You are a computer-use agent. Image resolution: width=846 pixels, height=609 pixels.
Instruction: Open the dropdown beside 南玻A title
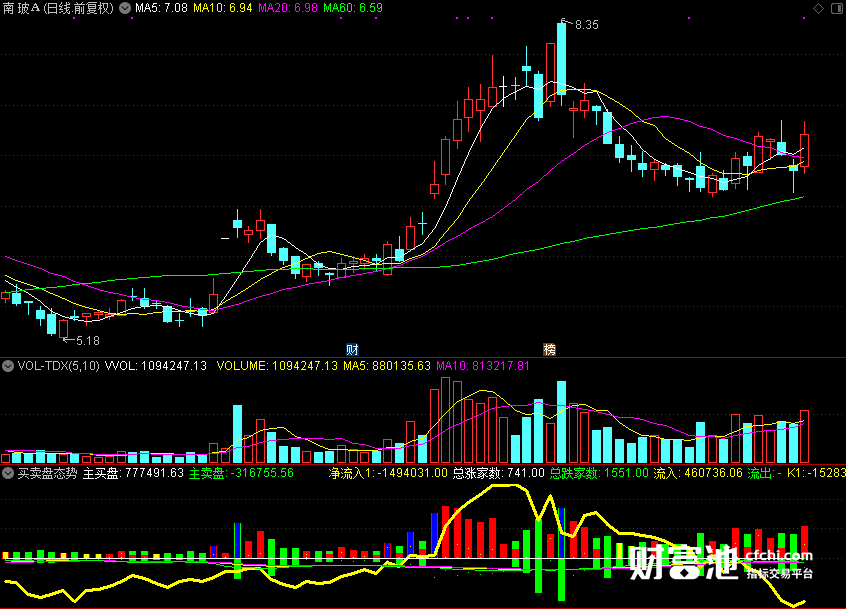point(125,8)
